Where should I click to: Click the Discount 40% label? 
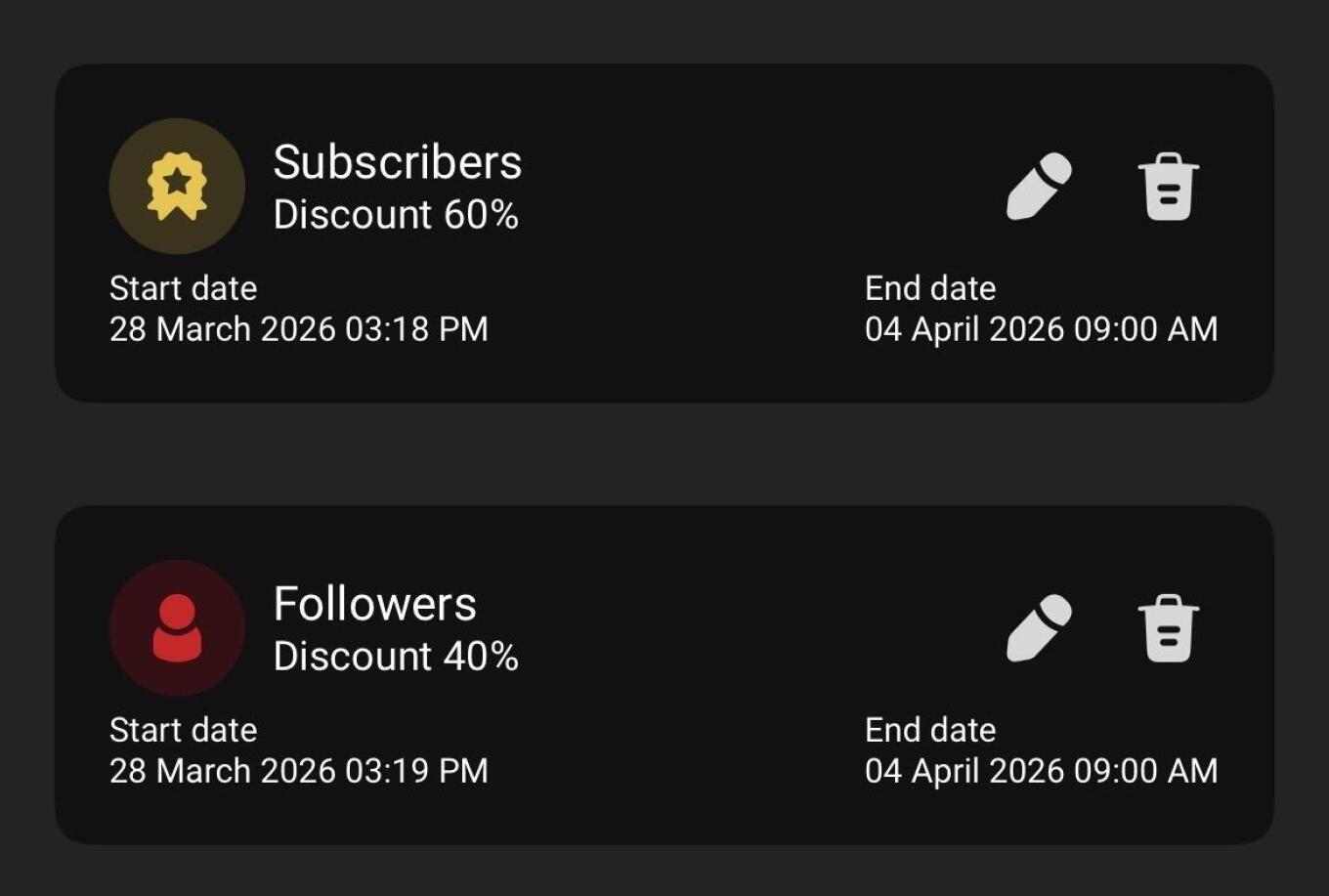pos(396,657)
